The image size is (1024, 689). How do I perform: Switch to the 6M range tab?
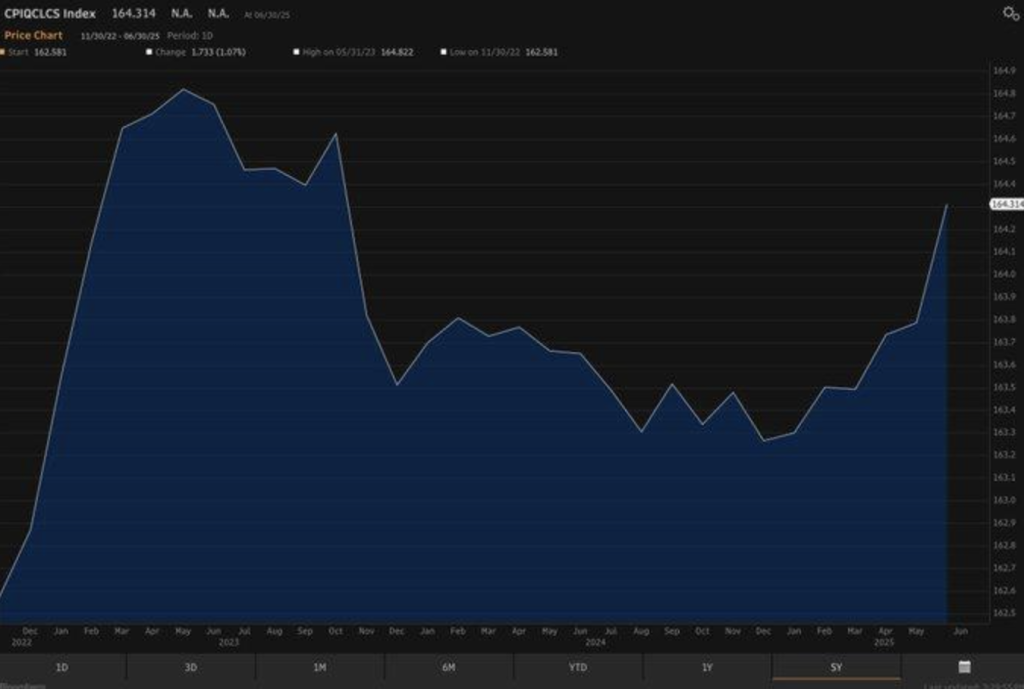coord(449,667)
